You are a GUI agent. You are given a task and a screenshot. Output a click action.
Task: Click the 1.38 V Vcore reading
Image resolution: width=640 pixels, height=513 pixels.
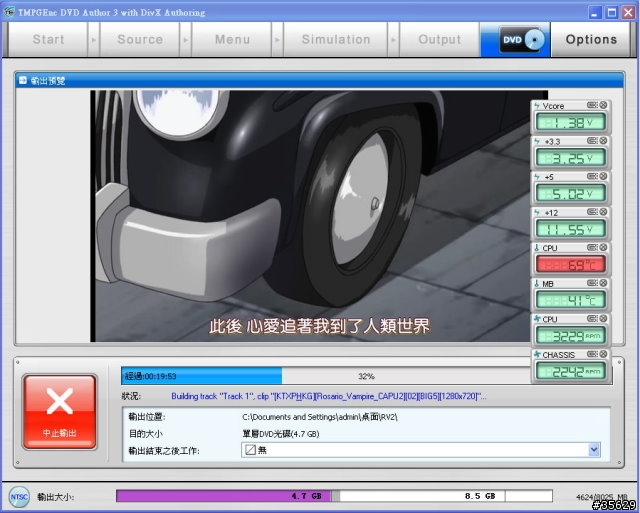pos(570,122)
